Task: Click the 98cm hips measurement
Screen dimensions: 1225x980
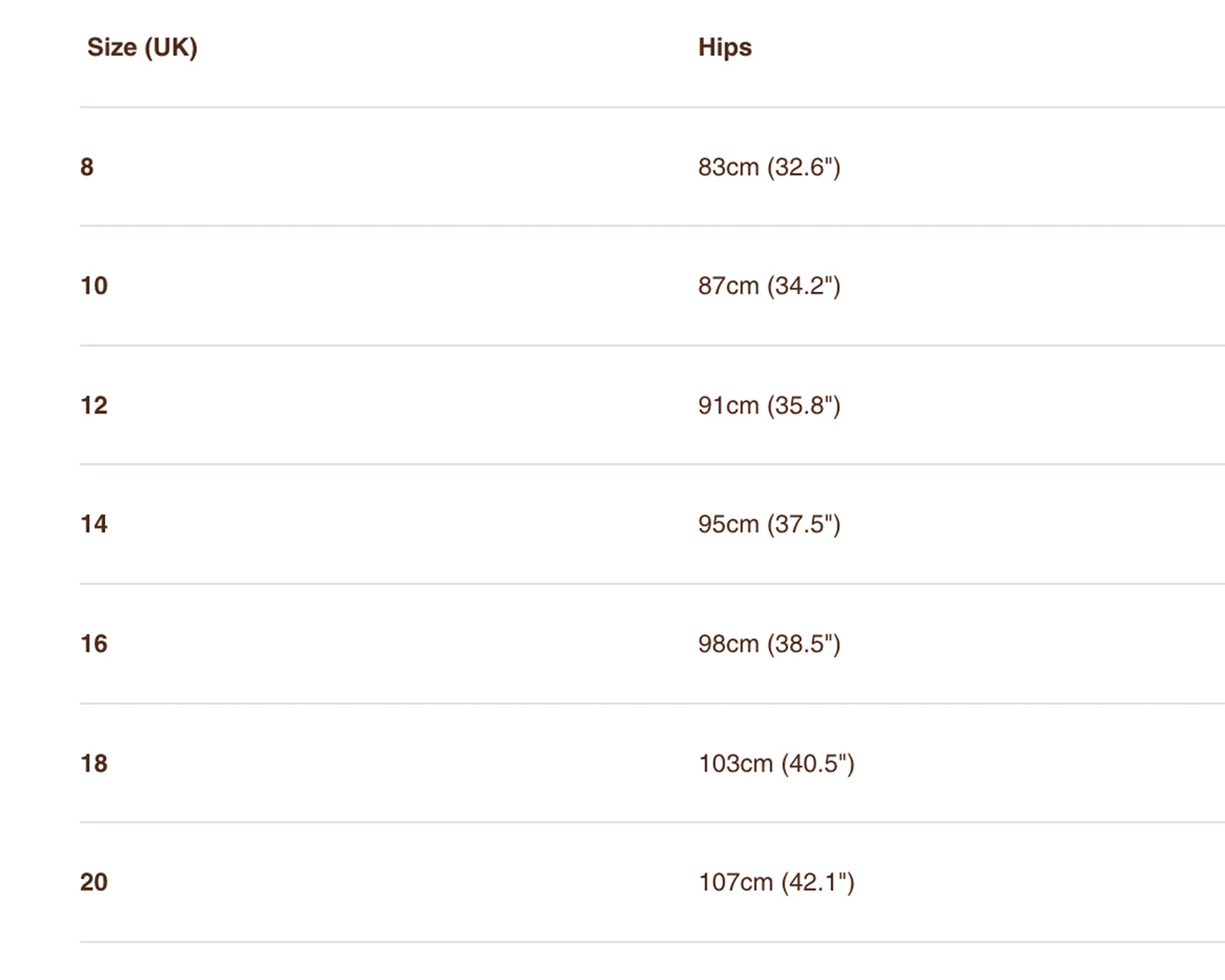Action: tap(729, 644)
